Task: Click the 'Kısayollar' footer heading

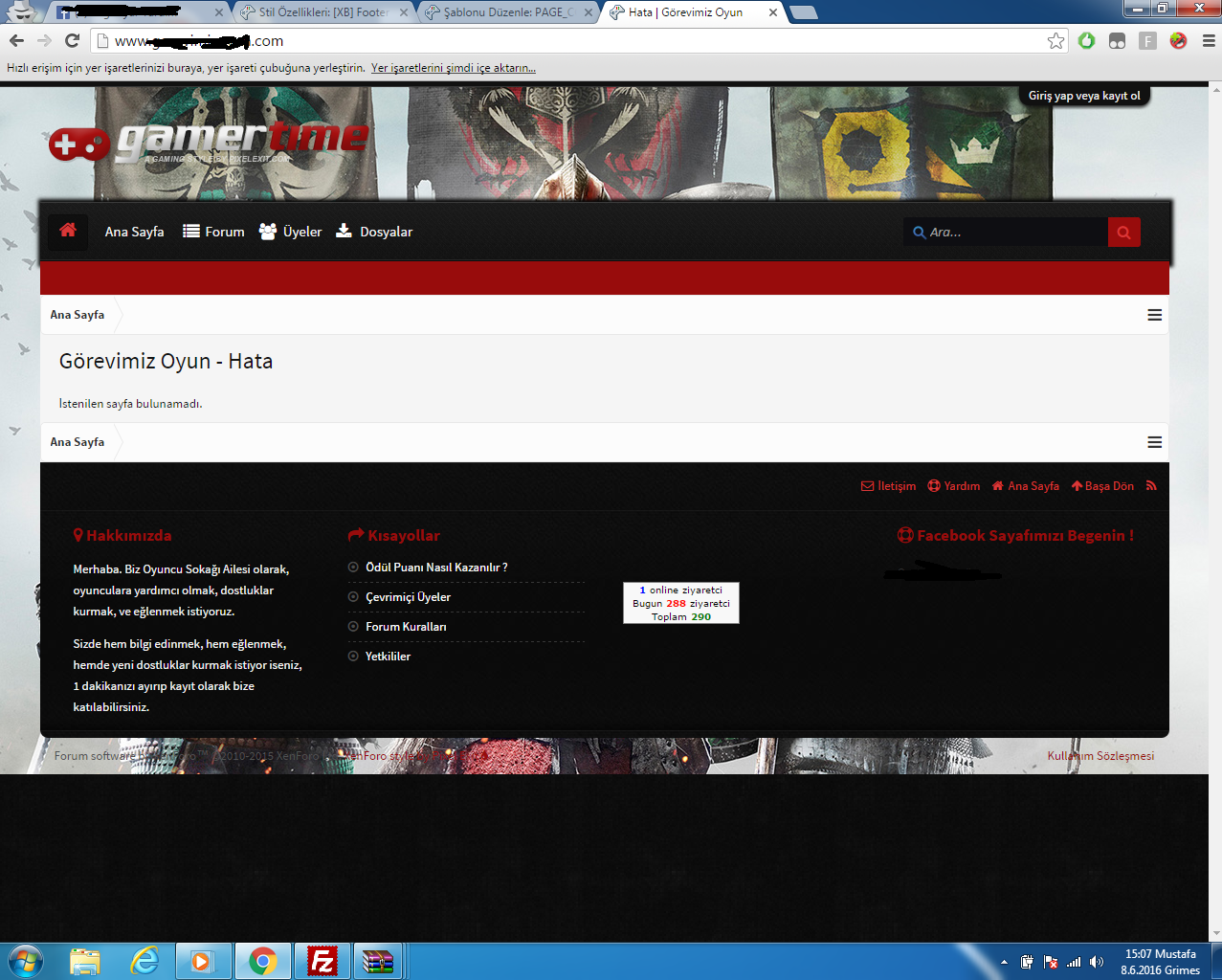Action: [x=394, y=536]
